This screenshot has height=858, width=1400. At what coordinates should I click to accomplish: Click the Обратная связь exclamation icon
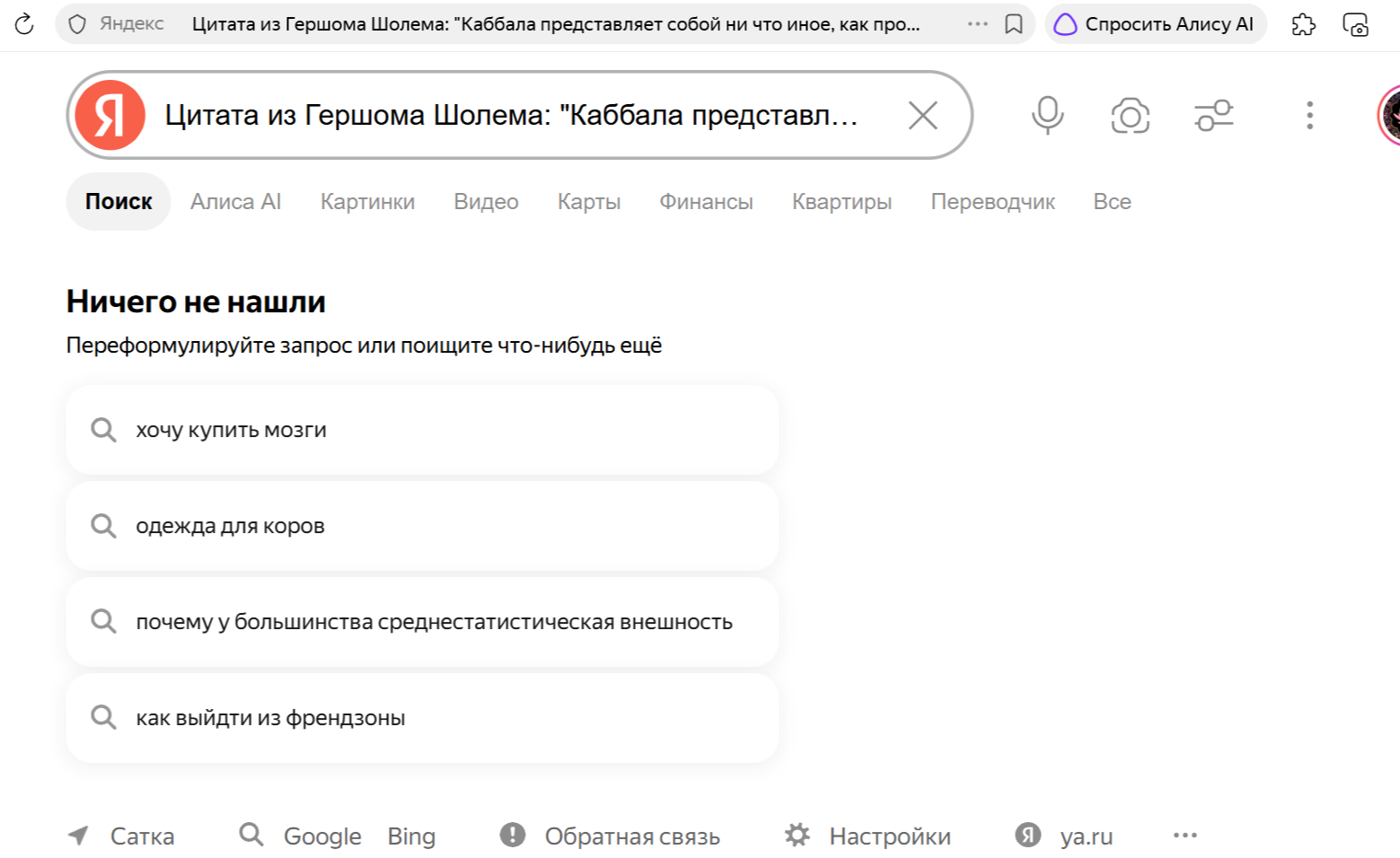[x=513, y=835]
